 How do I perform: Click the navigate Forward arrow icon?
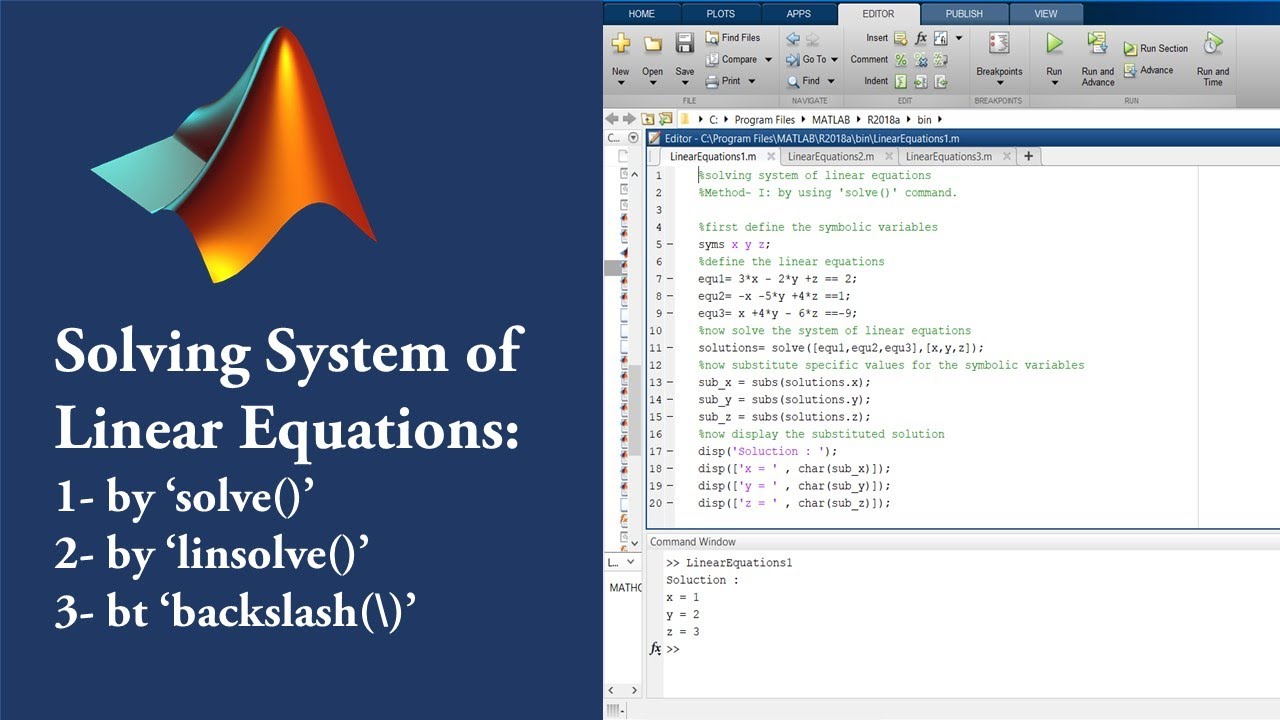click(x=813, y=39)
